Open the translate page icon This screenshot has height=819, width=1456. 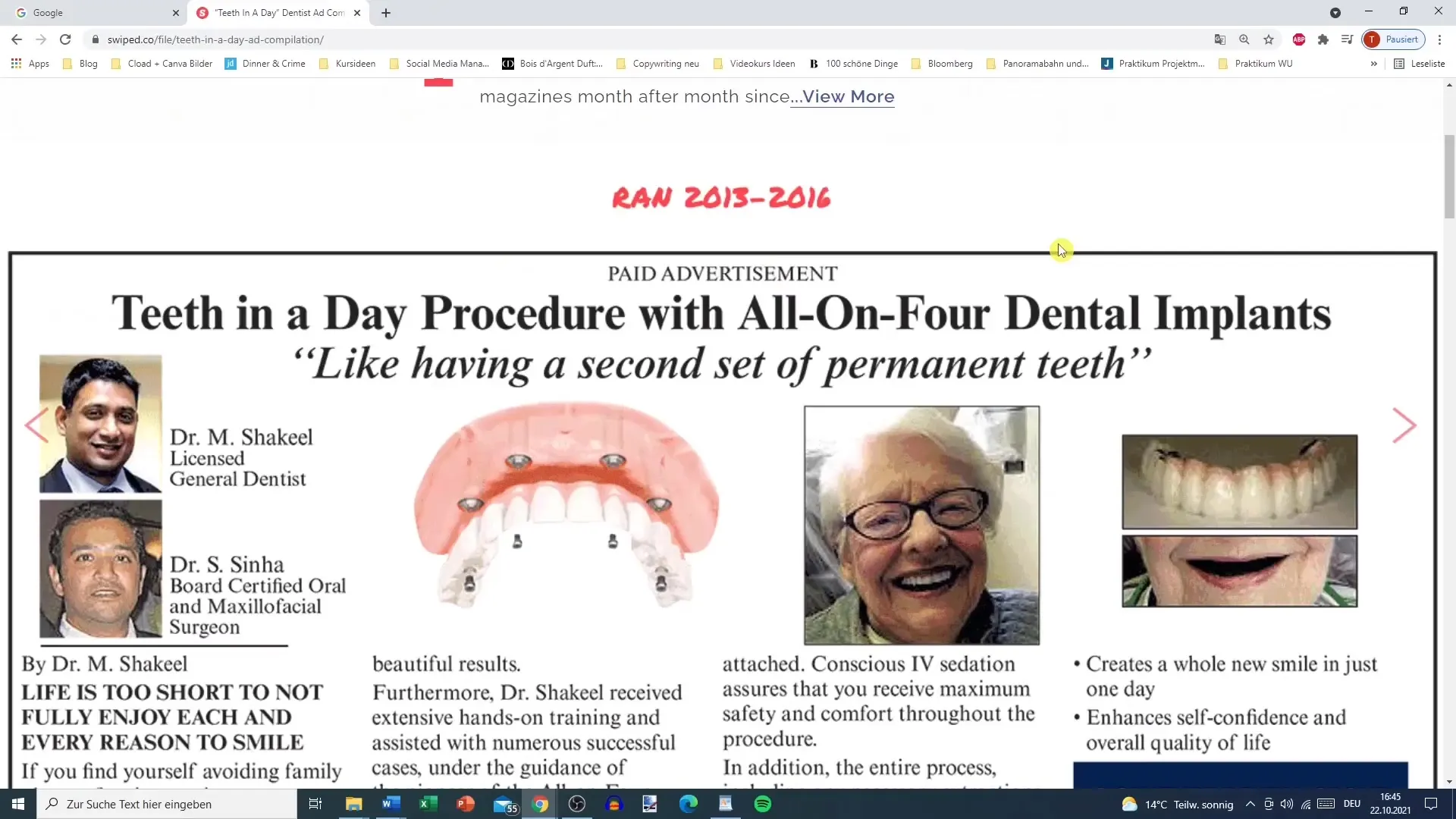pyautogui.click(x=1219, y=39)
